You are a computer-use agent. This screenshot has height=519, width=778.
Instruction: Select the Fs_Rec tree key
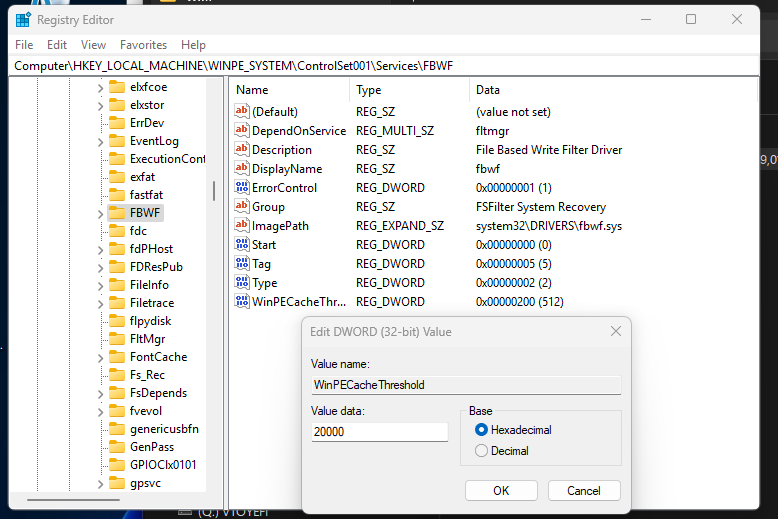pyautogui.click(x=147, y=375)
